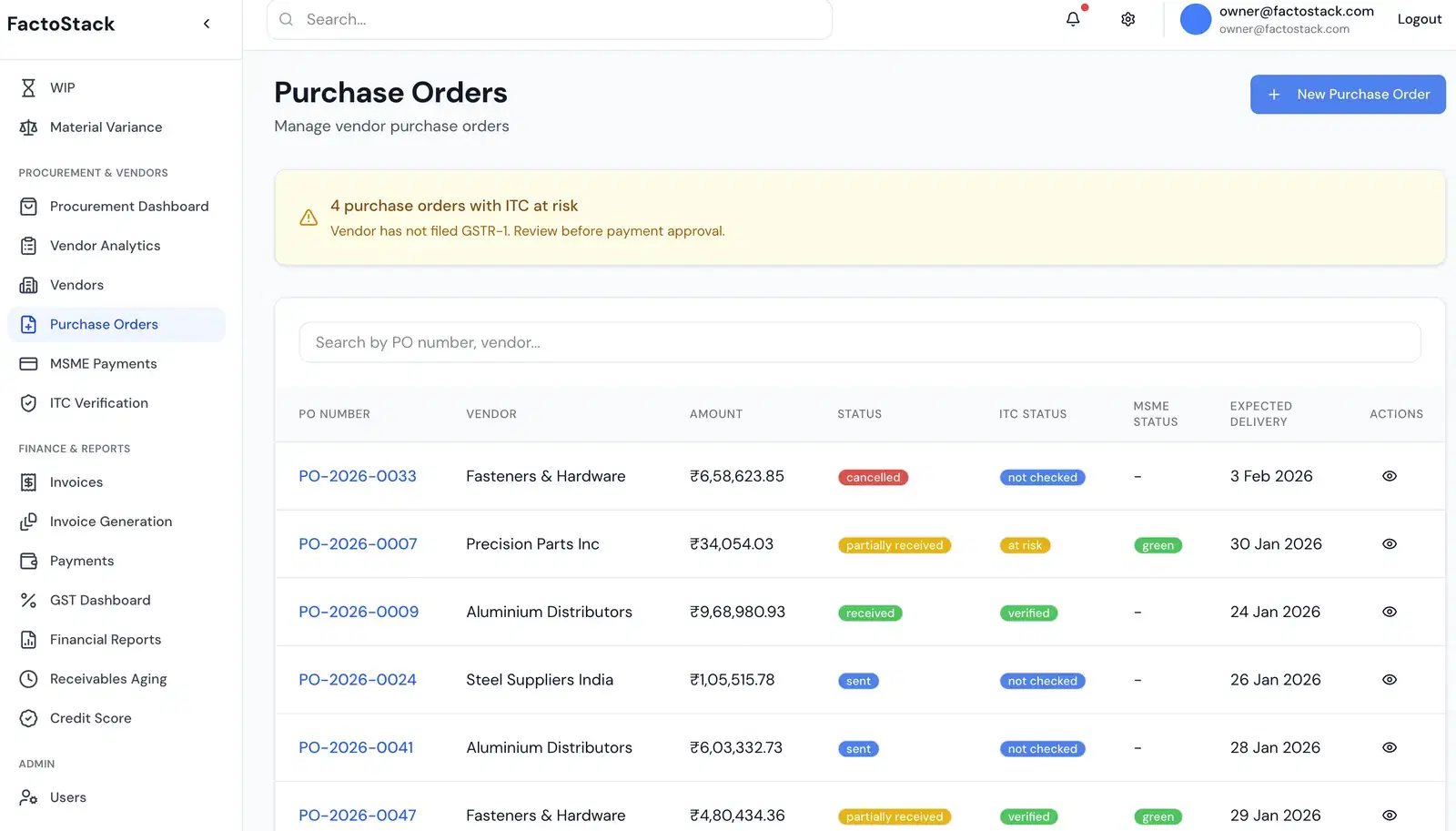This screenshot has height=831, width=1456.
Task: Open settings gear icon in header
Action: [1128, 19]
